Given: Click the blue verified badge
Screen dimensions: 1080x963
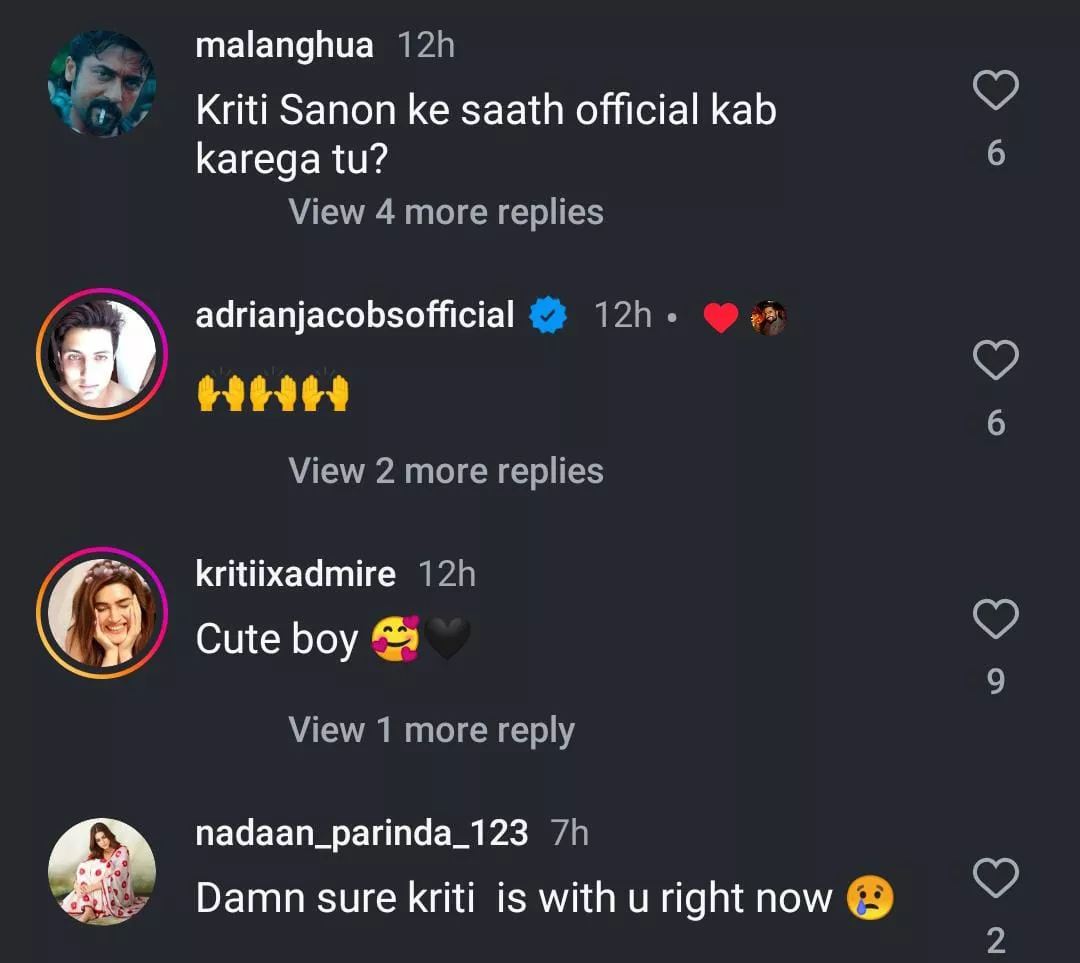Looking at the screenshot, I should point(548,317).
